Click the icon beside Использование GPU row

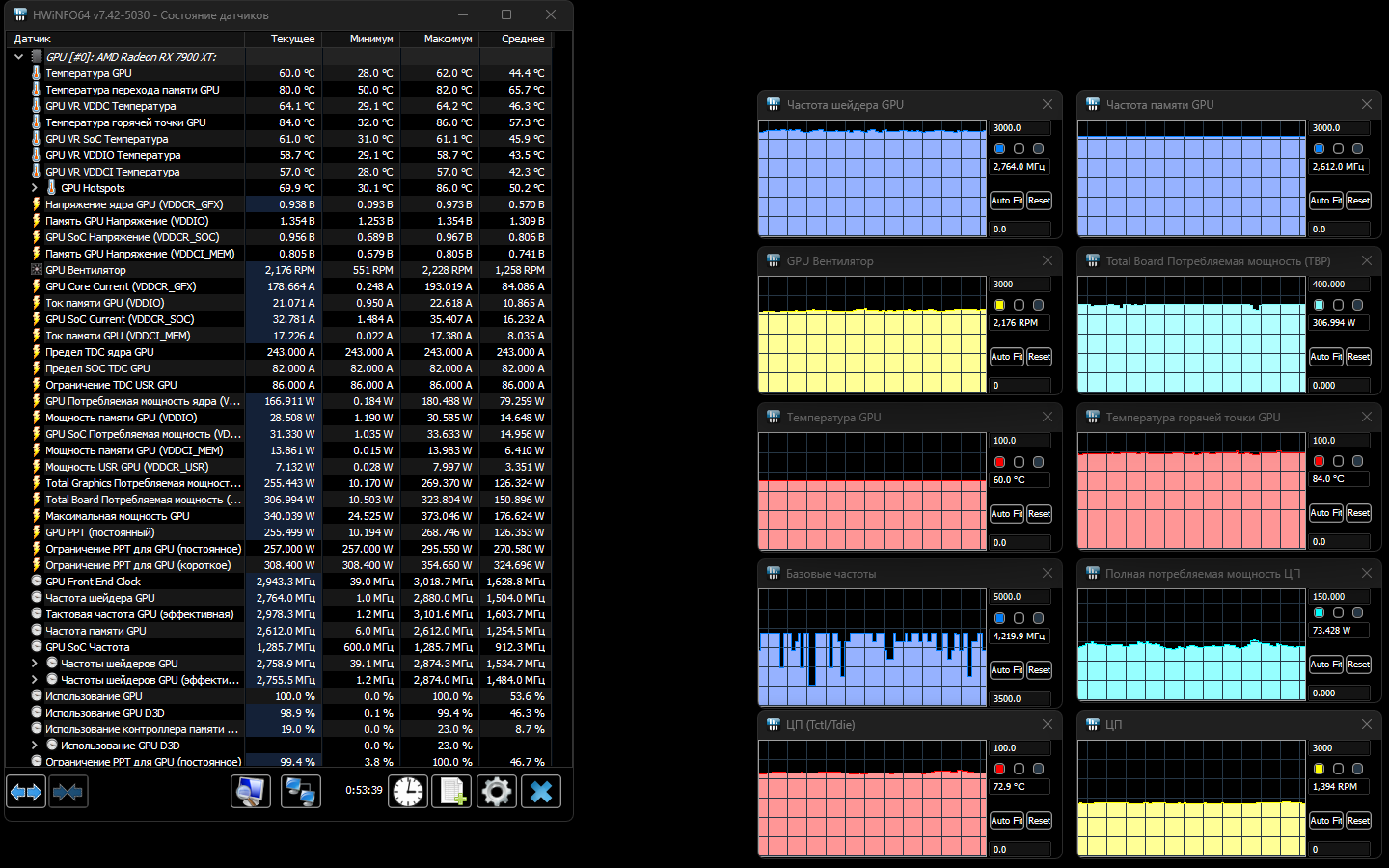point(37,696)
